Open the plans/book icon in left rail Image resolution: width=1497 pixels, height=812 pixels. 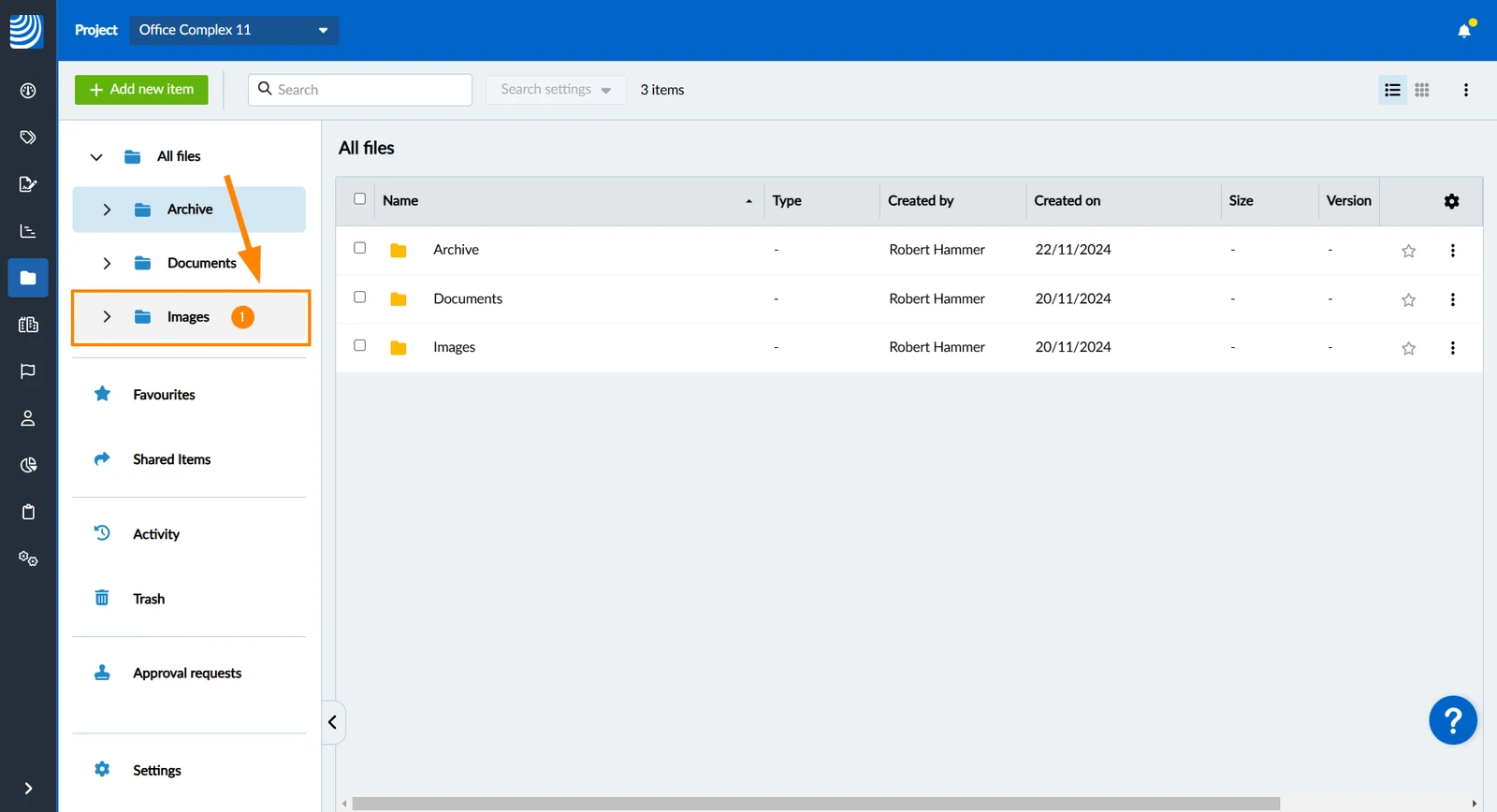click(x=28, y=325)
